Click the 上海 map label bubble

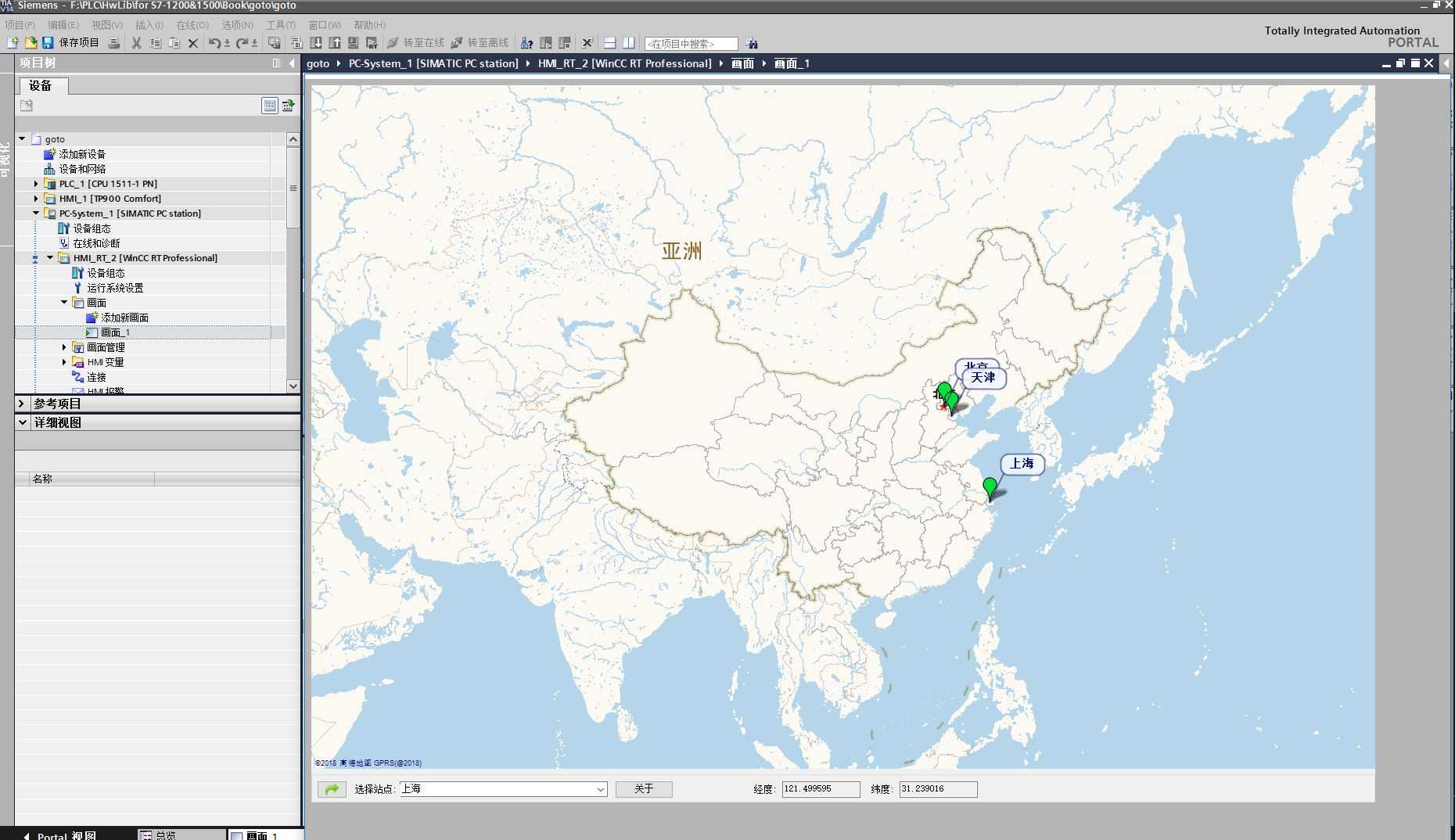(1022, 464)
